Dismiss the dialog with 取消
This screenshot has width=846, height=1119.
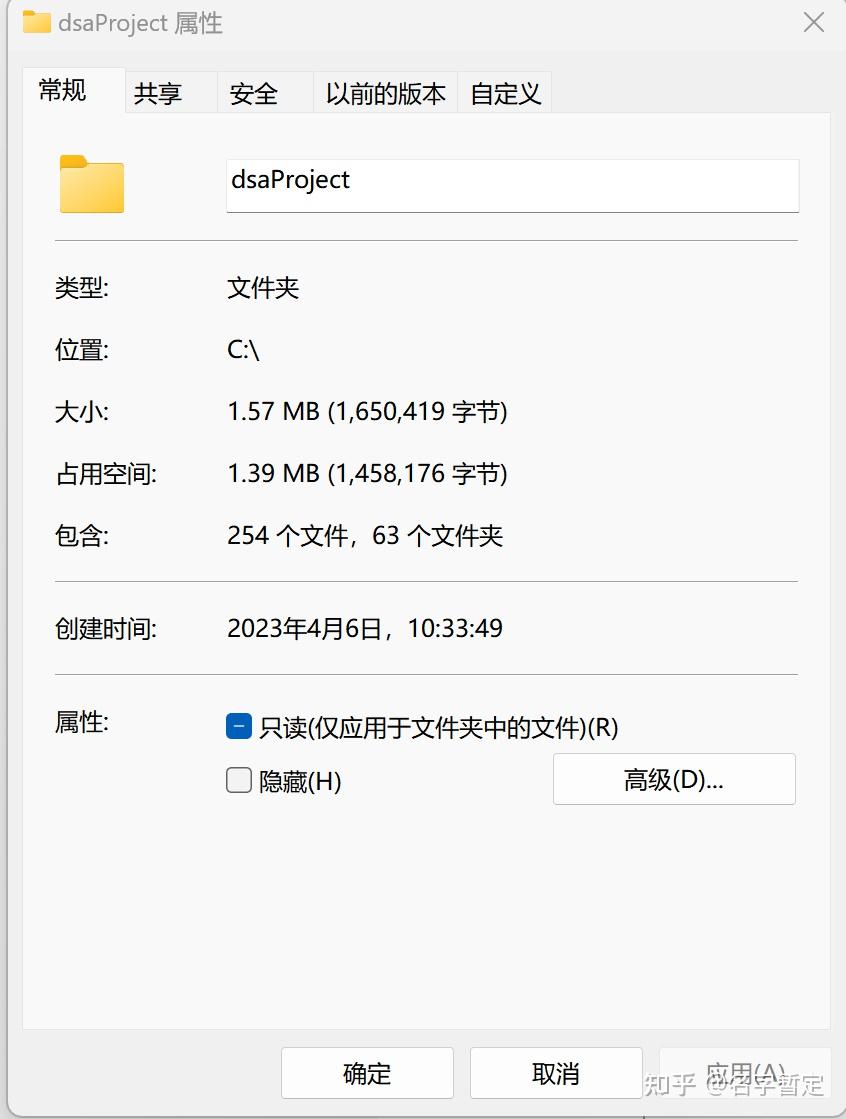(x=556, y=1072)
